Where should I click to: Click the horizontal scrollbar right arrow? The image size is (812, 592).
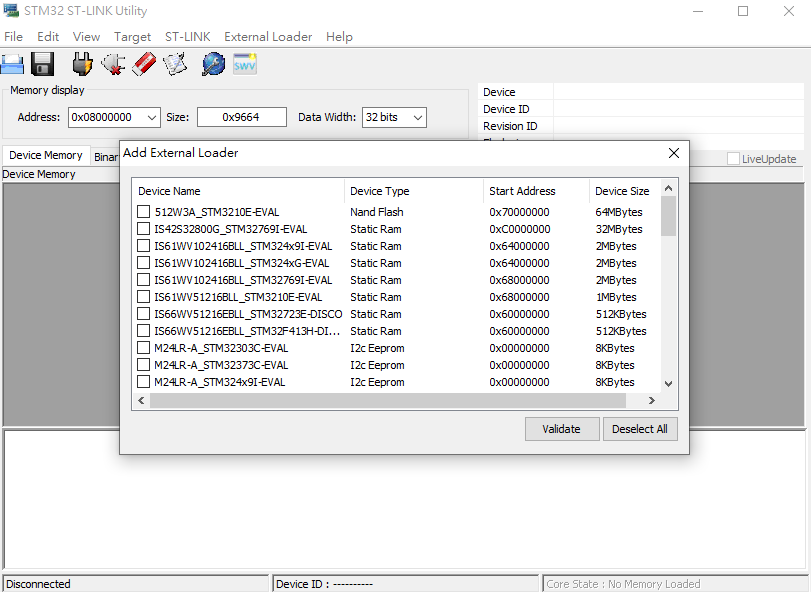pos(652,400)
